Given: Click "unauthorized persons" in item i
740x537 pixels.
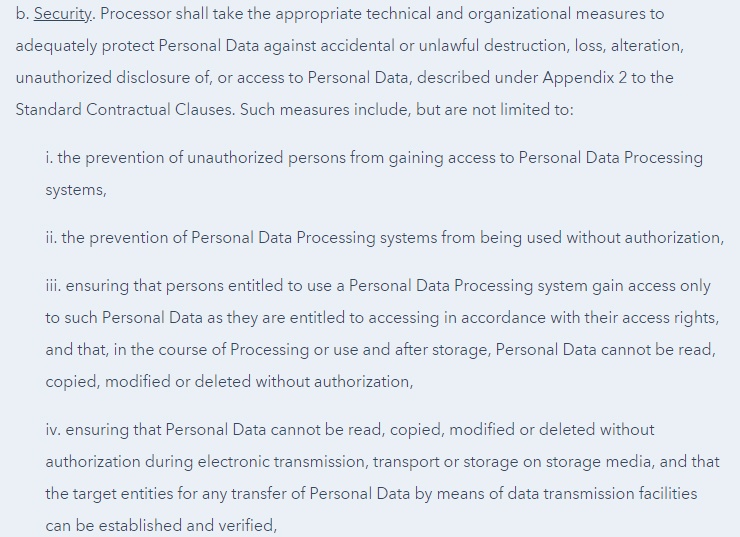Looking at the screenshot, I should click(x=239, y=158).
